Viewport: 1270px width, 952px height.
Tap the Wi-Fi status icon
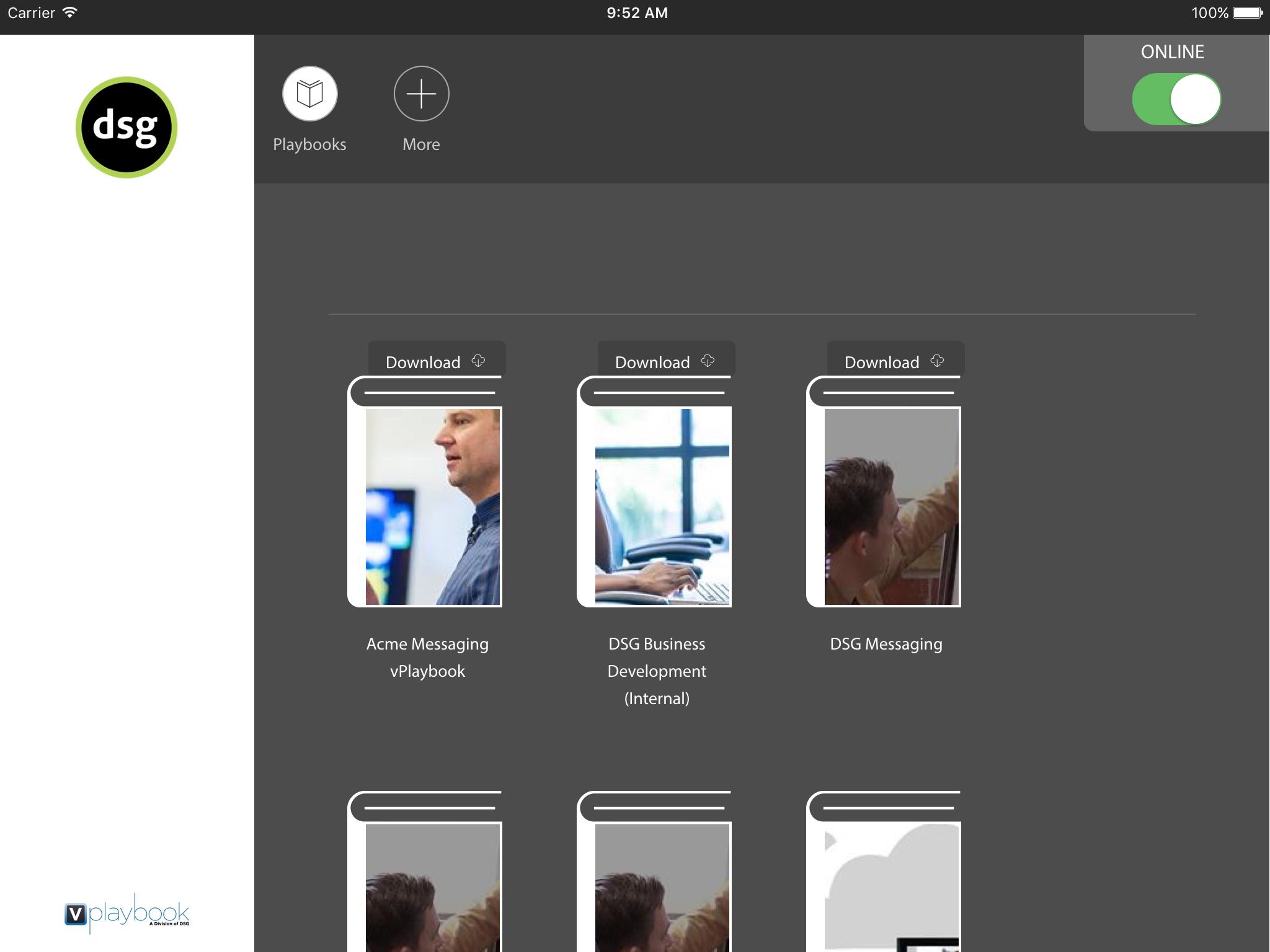click(70, 12)
